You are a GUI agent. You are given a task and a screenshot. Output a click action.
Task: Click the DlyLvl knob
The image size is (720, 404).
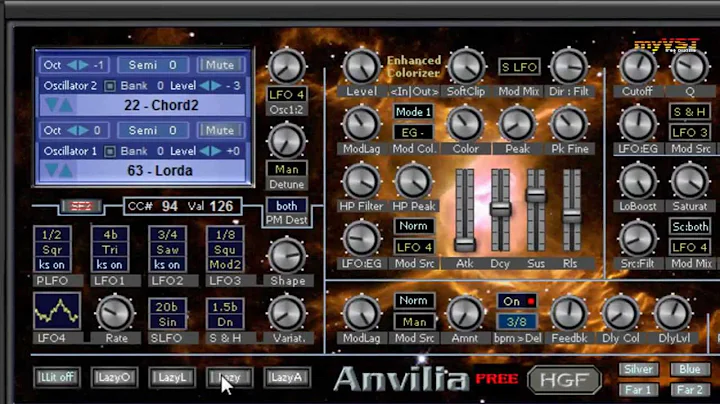point(673,314)
